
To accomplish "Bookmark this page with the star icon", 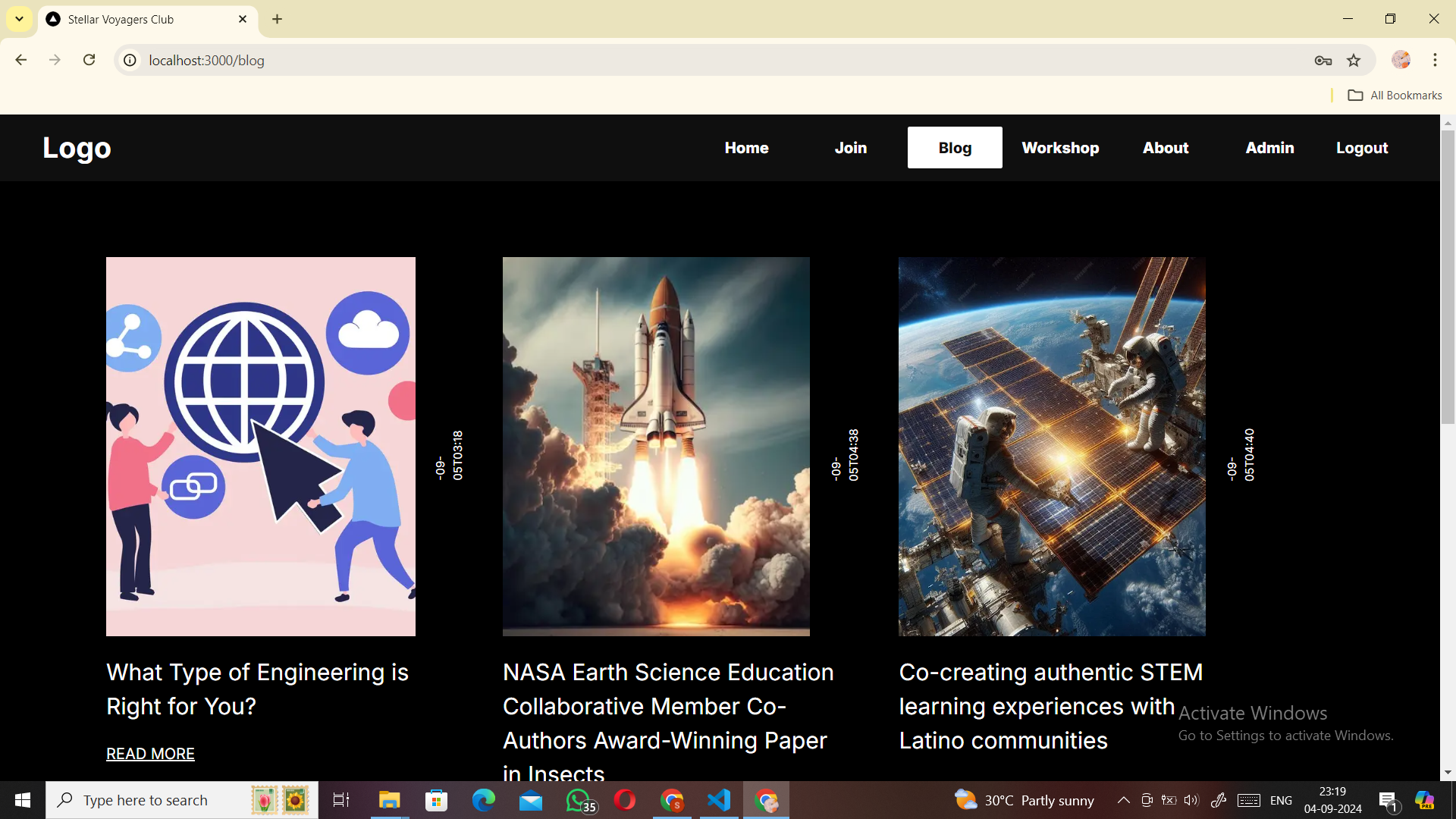I will [x=1354, y=60].
